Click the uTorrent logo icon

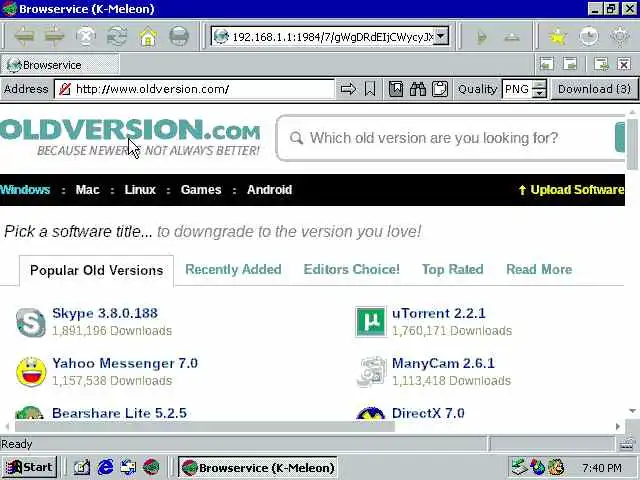370,322
